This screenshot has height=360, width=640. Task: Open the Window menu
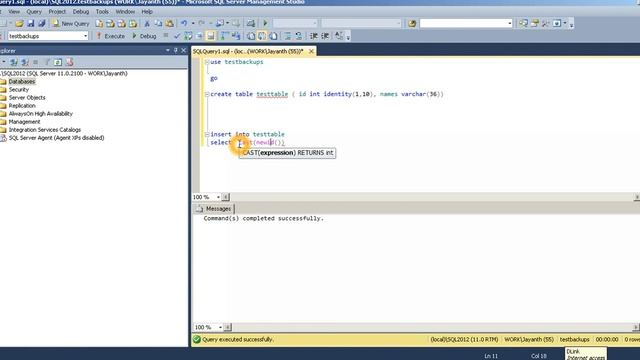pos(125,11)
